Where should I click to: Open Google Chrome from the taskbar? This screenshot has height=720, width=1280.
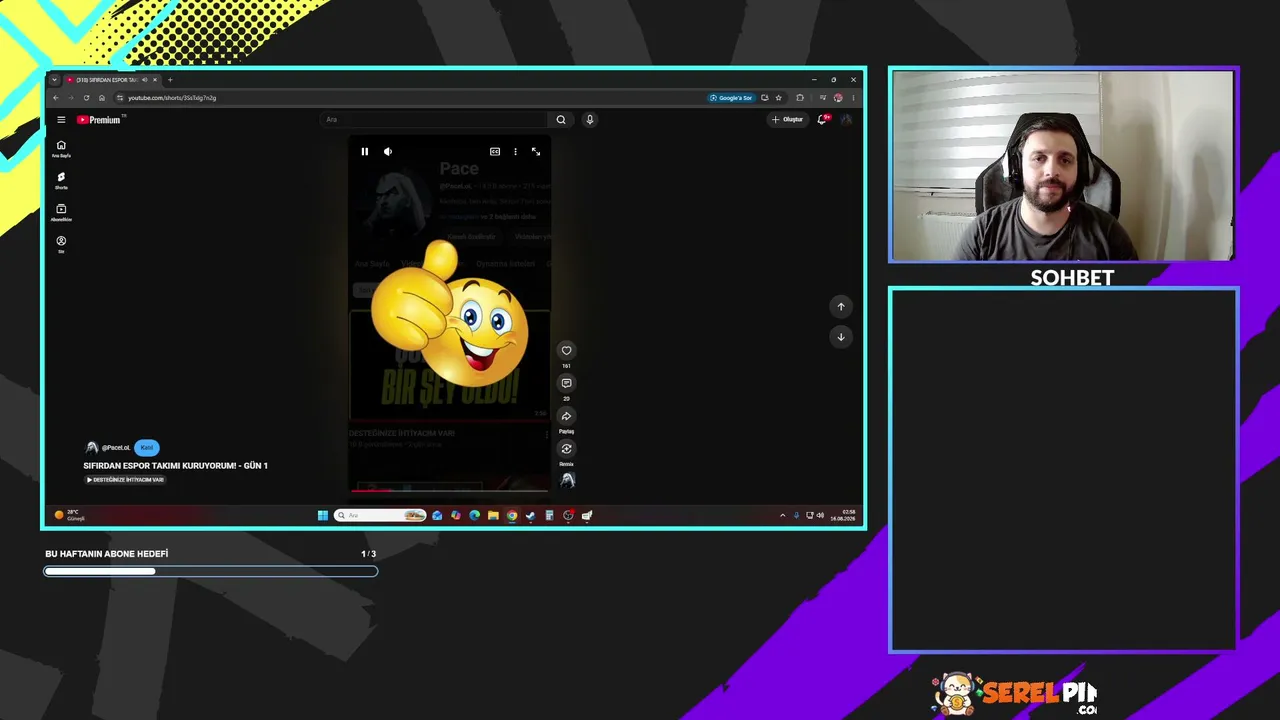(x=512, y=516)
